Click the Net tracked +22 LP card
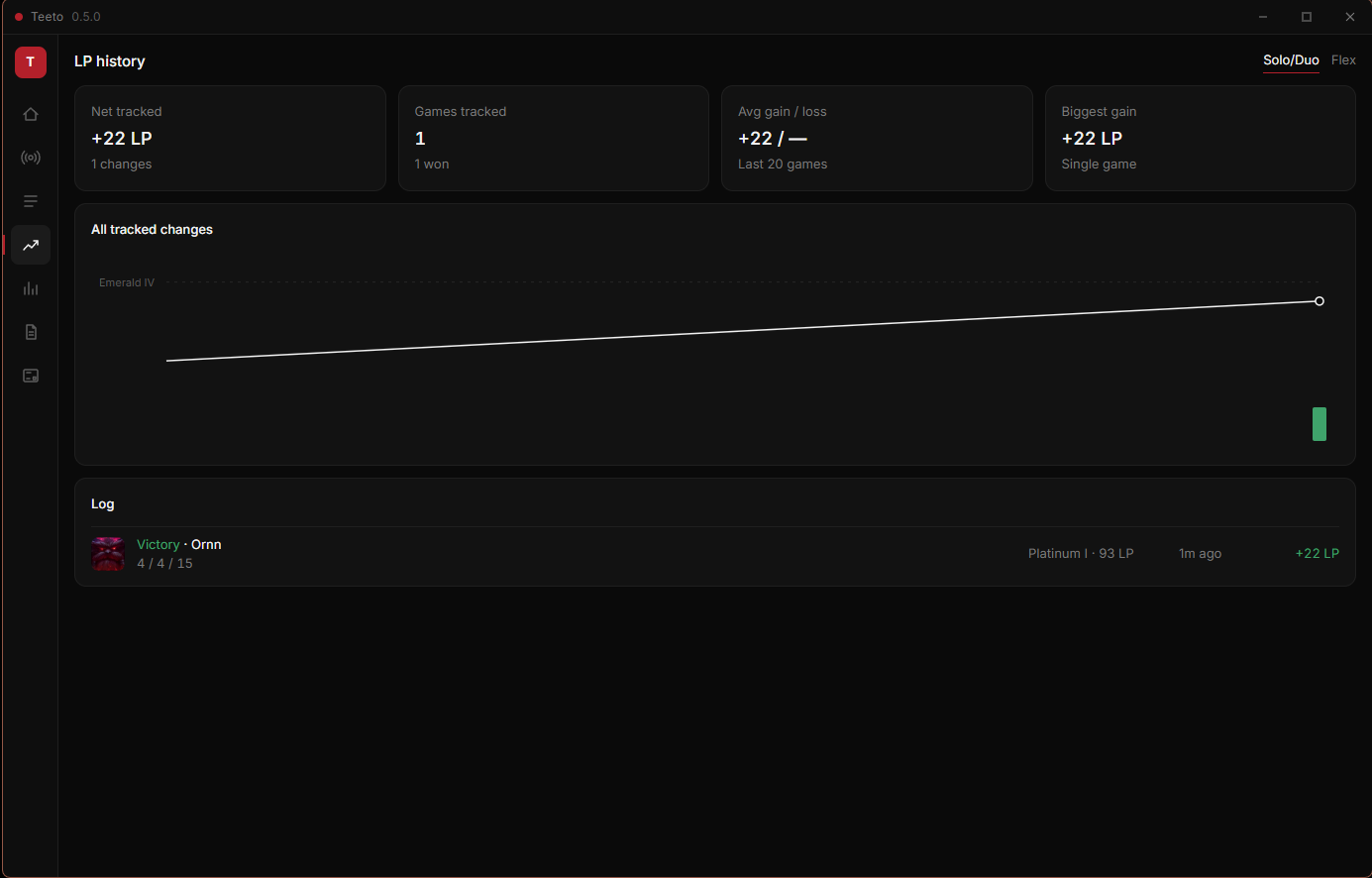 click(230, 138)
